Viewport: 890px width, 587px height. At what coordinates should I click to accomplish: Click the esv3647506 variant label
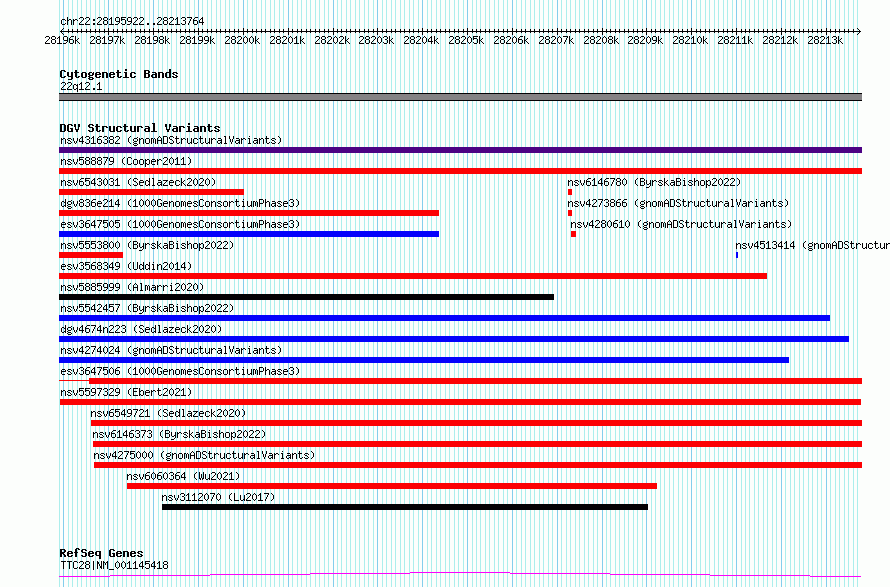tap(180, 371)
